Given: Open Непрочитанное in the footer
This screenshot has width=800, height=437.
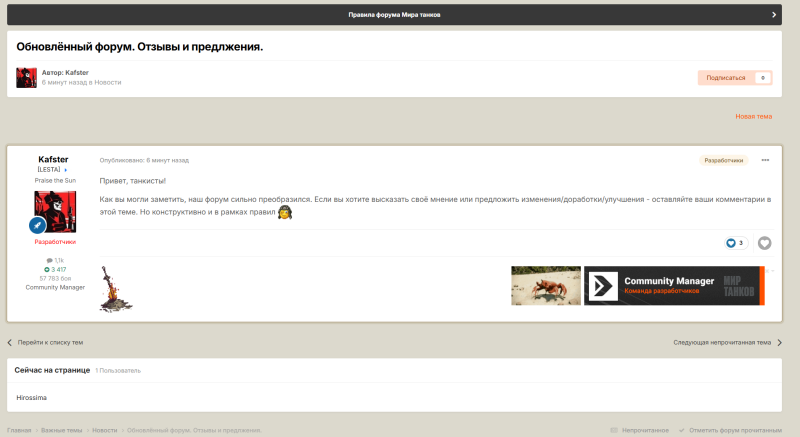Looking at the screenshot, I should 640,430.
